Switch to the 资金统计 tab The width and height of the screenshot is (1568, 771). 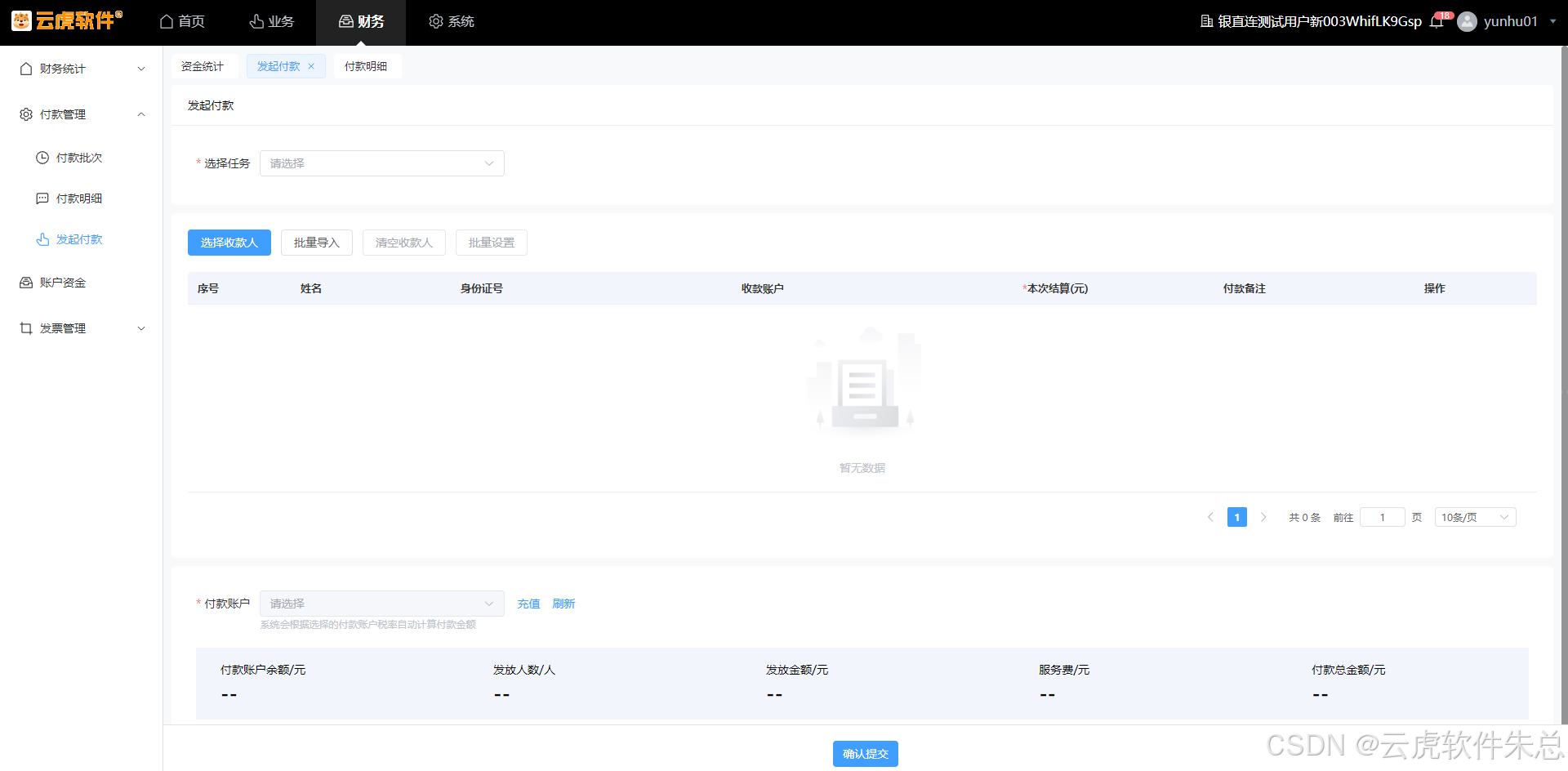click(x=203, y=66)
